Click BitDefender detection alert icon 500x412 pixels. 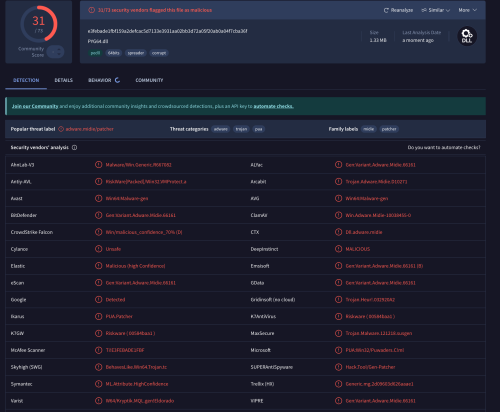(98, 215)
